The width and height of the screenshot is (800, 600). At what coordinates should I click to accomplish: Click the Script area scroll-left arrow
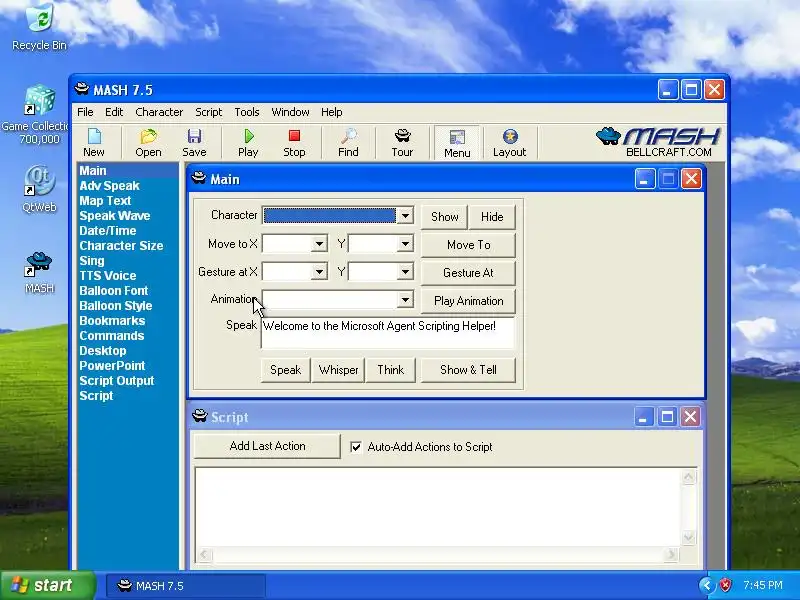204,554
